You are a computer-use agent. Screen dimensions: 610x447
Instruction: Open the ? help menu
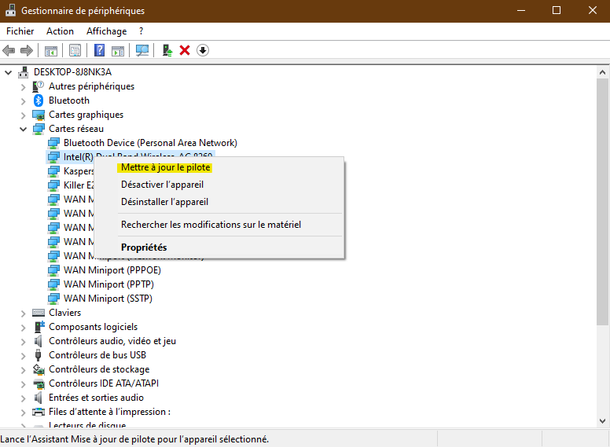[x=141, y=31]
